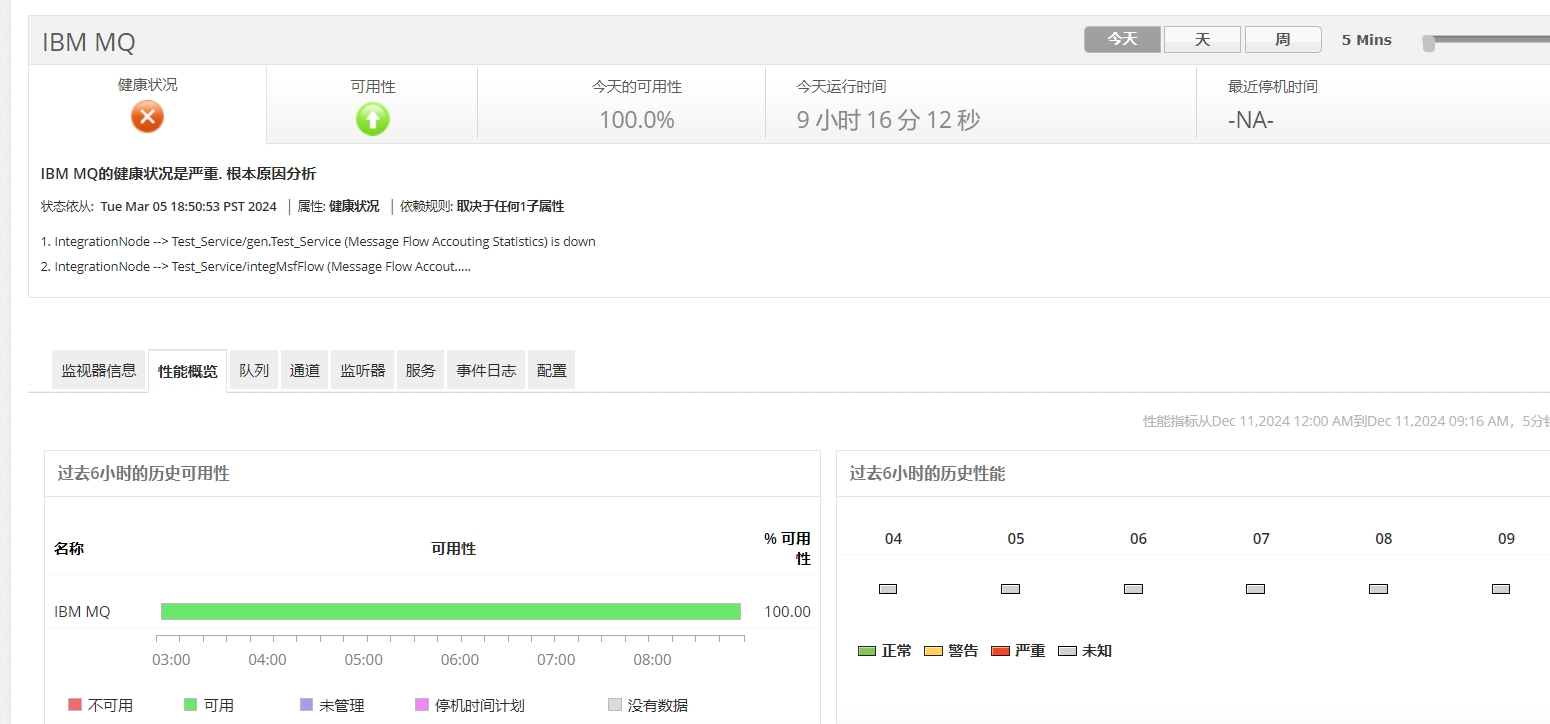Click the gray status marker under 07
Viewport: 1550px width, 724px height.
click(1255, 589)
